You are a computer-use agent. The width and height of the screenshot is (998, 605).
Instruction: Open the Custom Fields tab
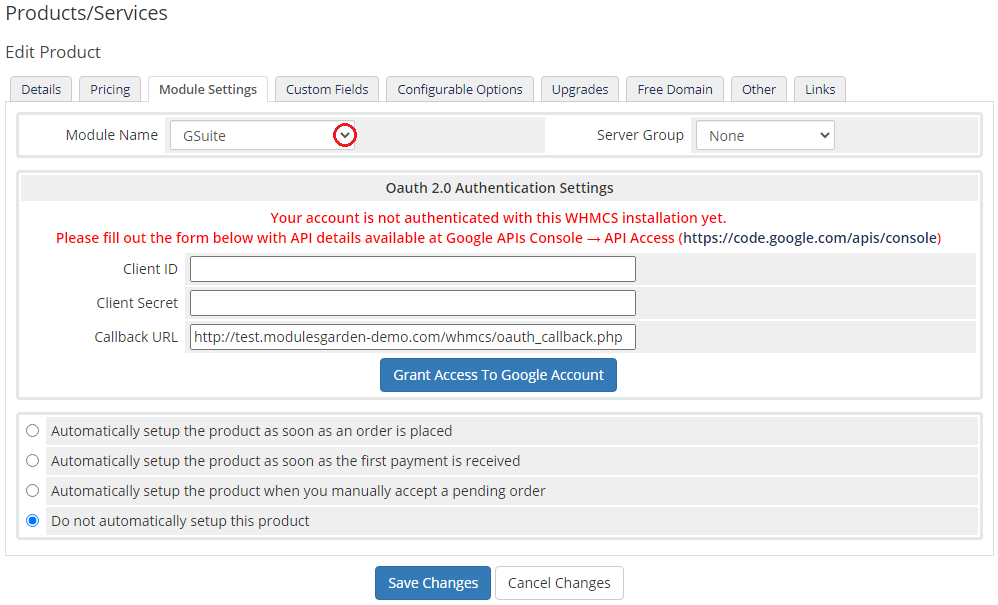[327, 89]
